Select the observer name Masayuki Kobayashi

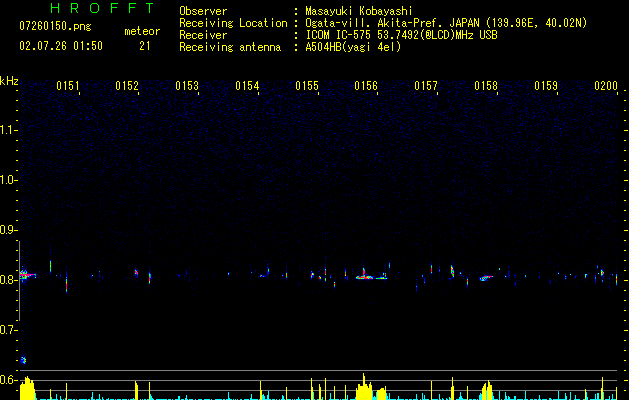359,11
